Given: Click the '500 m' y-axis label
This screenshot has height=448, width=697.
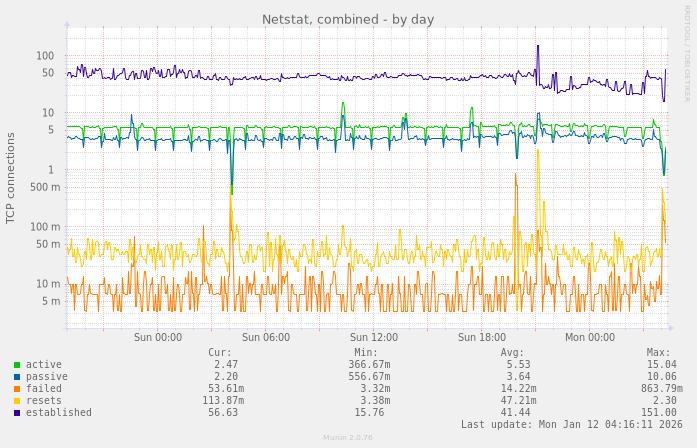Looking at the screenshot, I should 45,187.
